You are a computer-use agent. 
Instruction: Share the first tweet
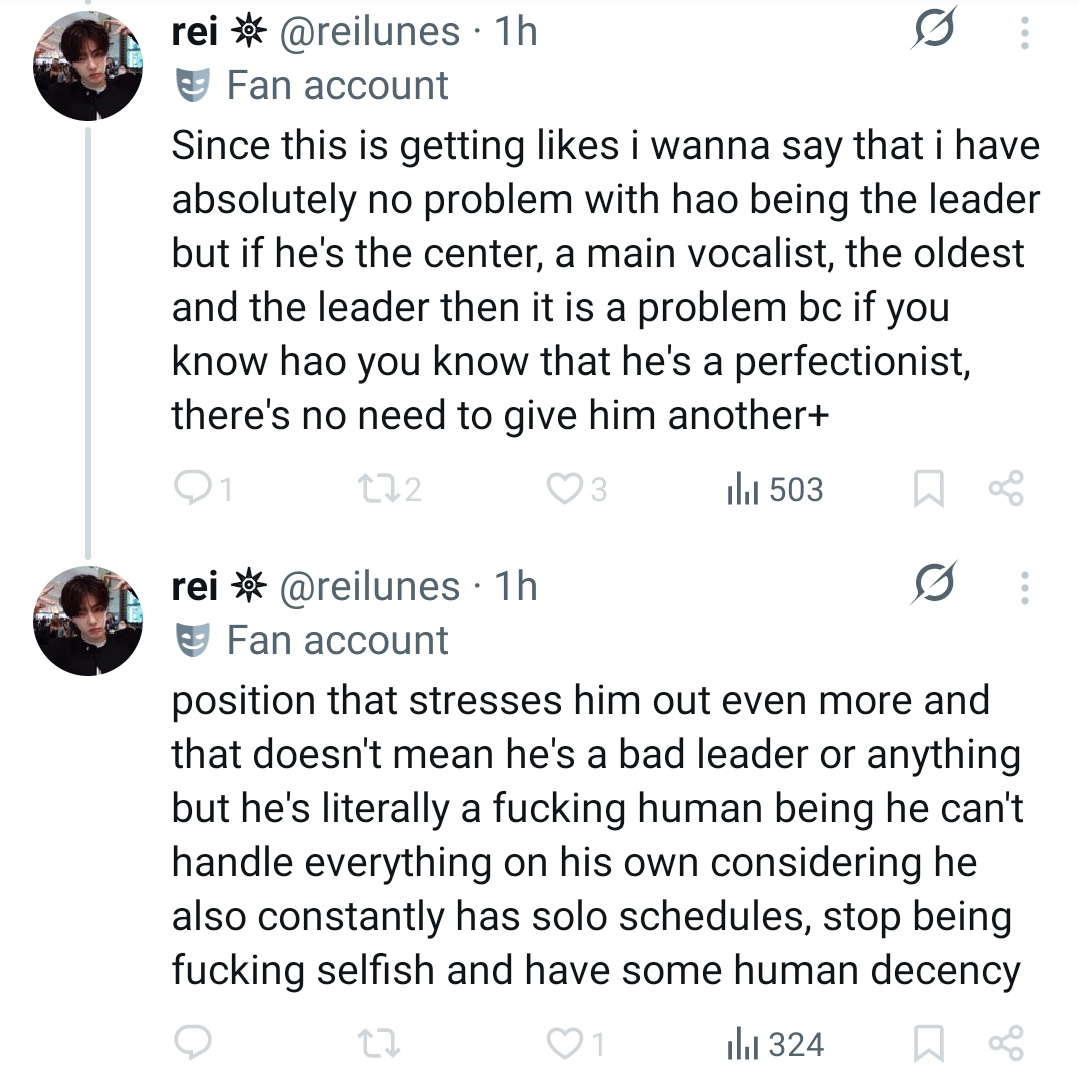point(1005,489)
